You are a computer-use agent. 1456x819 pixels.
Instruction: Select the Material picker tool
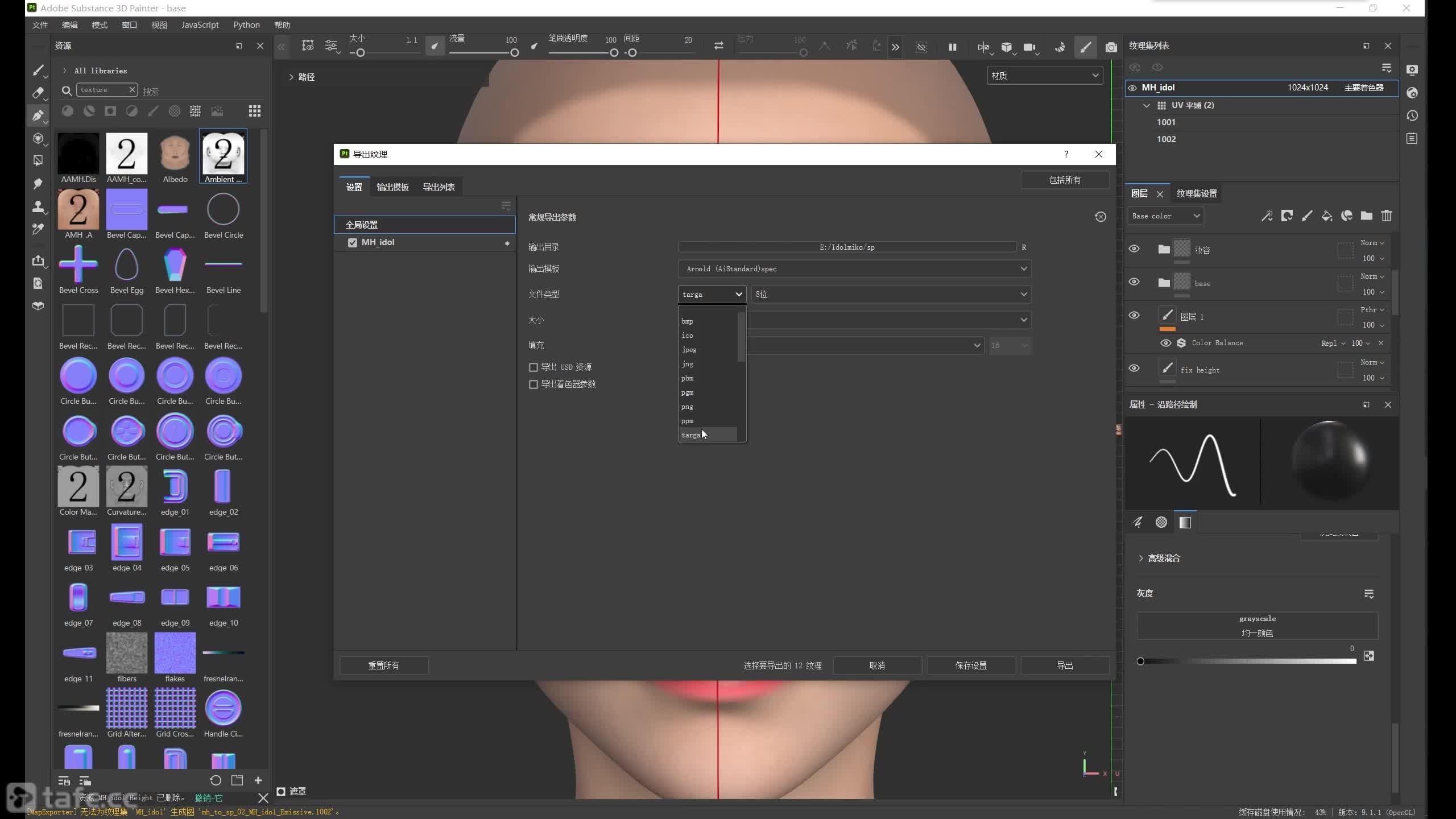(x=38, y=229)
